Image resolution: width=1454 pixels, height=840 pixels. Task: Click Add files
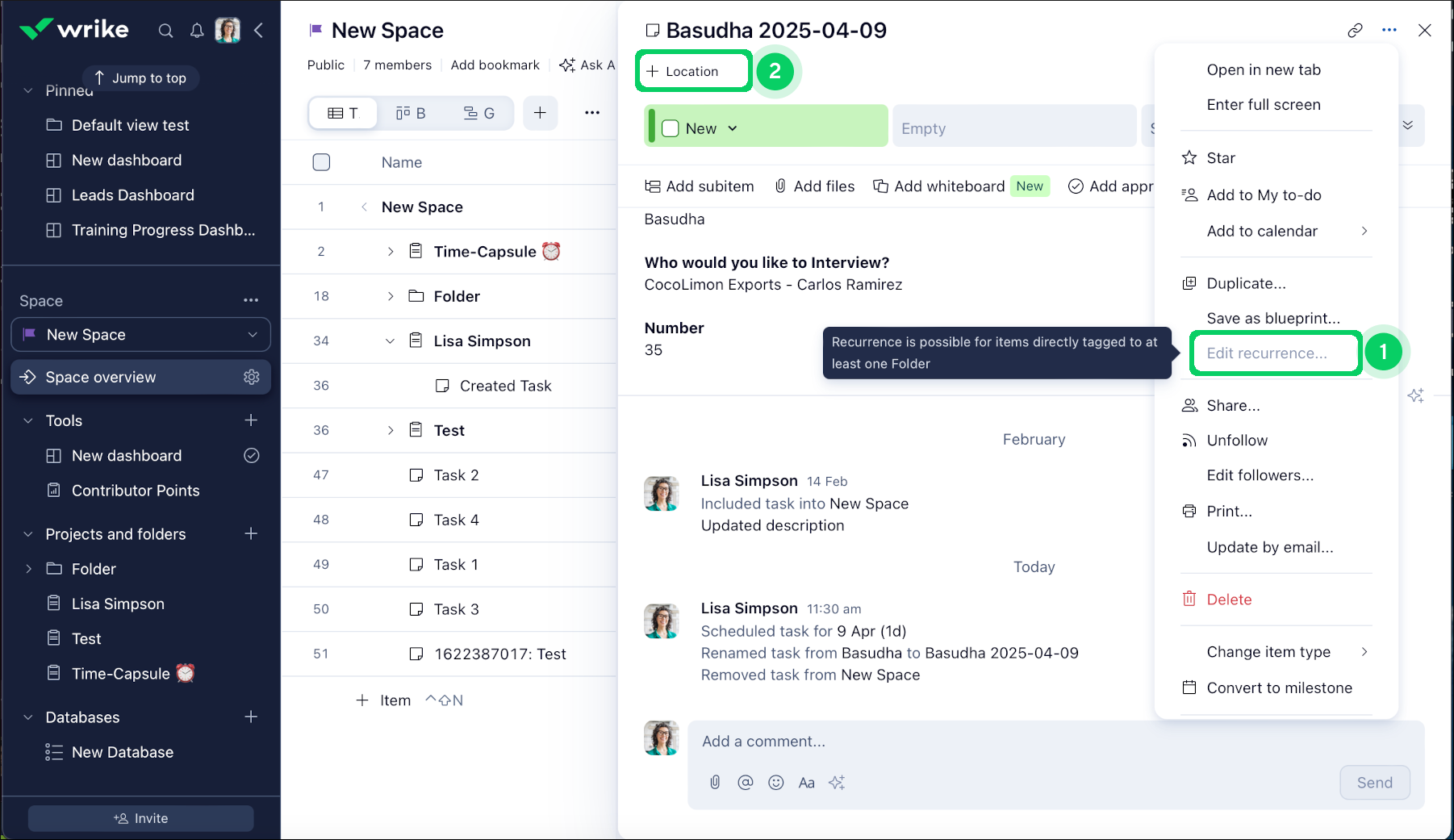814,186
